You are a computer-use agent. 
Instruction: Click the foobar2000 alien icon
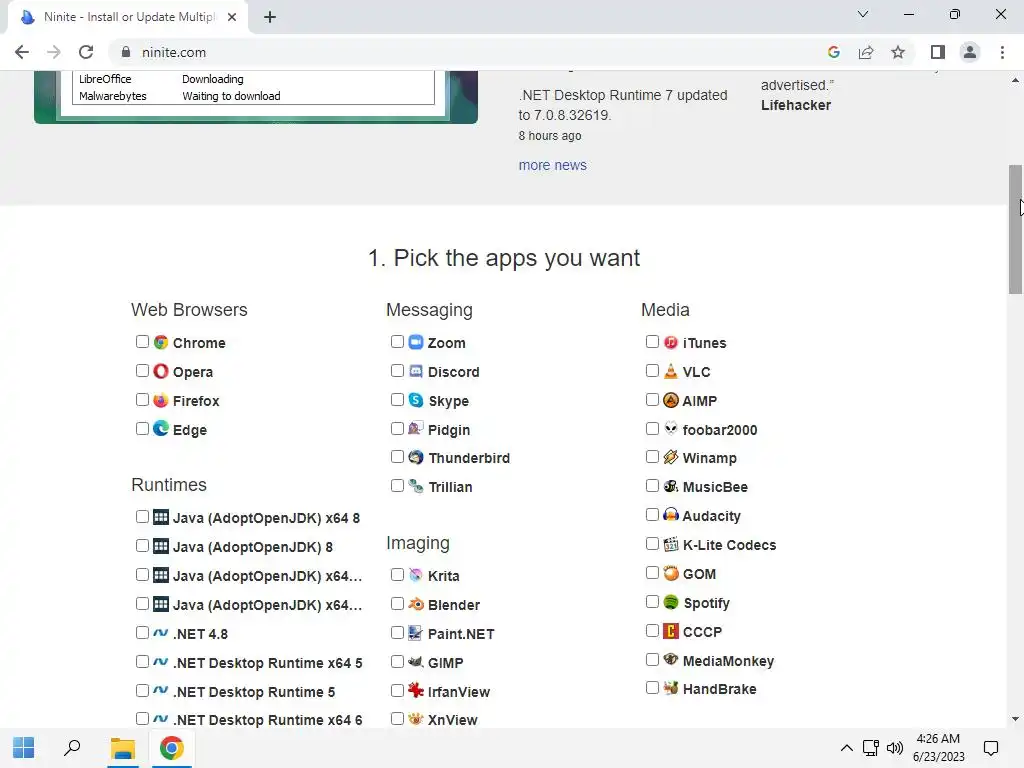click(x=671, y=428)
